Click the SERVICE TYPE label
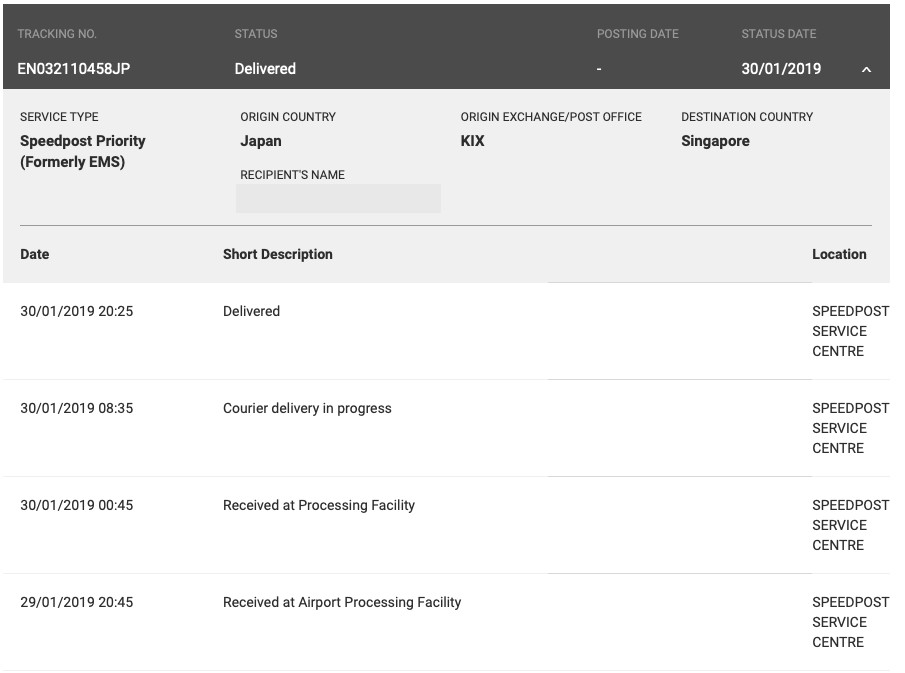 point(59,117)
